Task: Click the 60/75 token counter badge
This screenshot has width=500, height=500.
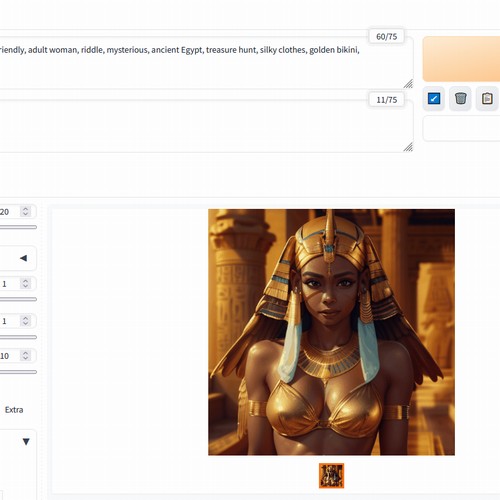Action: [x=387, y=36]
